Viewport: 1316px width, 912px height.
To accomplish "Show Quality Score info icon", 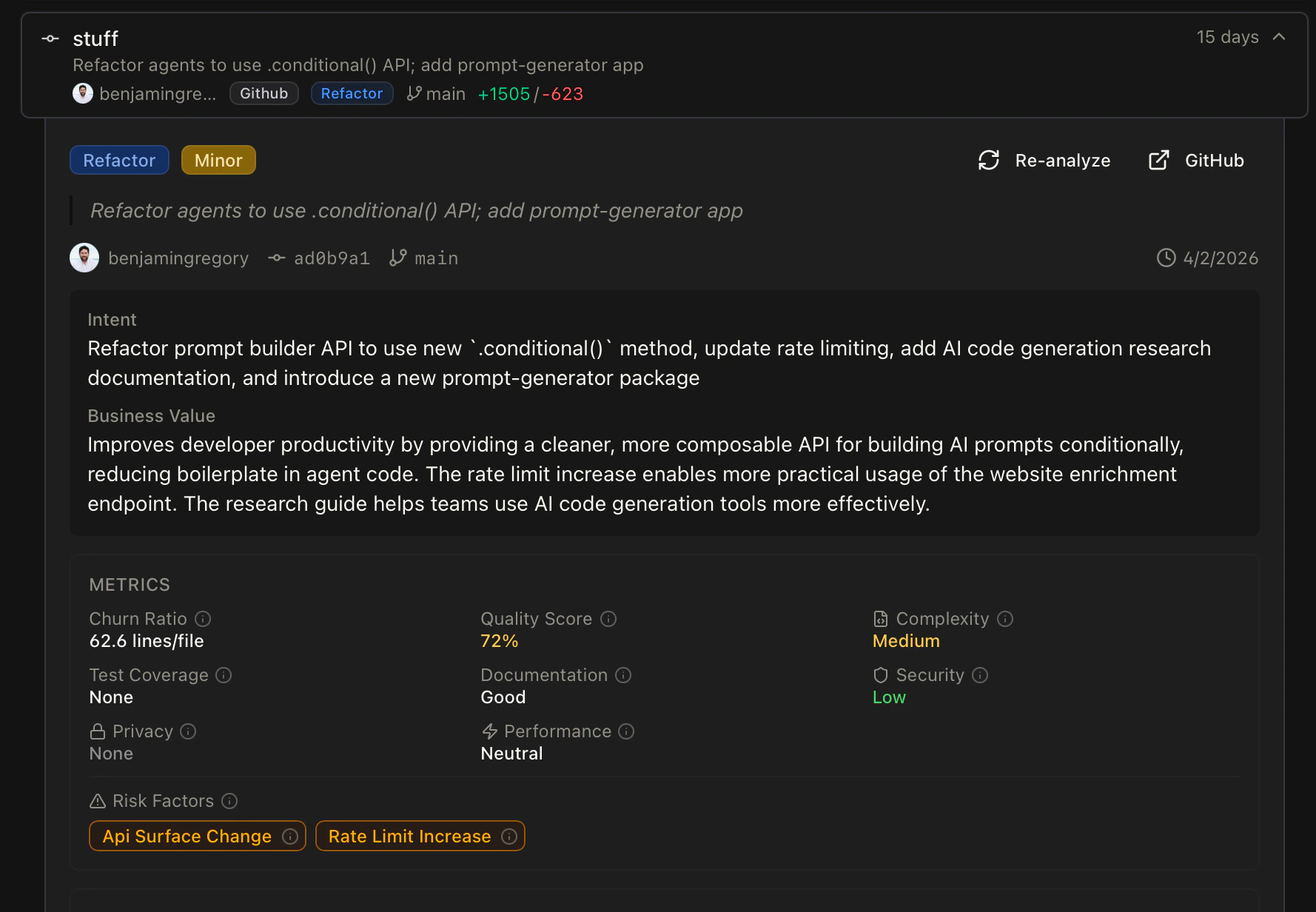I will (x=608, y=619).
